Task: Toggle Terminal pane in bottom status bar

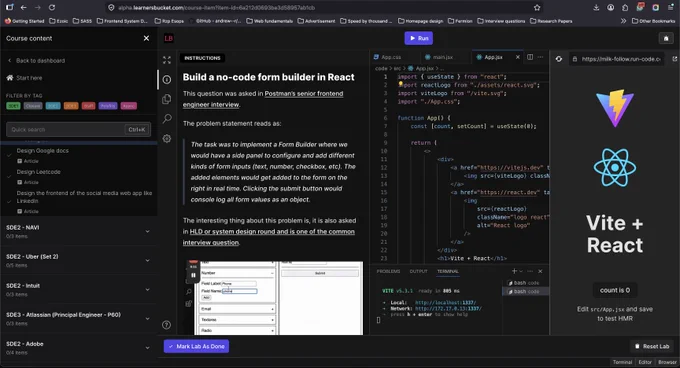Action: 622,362
